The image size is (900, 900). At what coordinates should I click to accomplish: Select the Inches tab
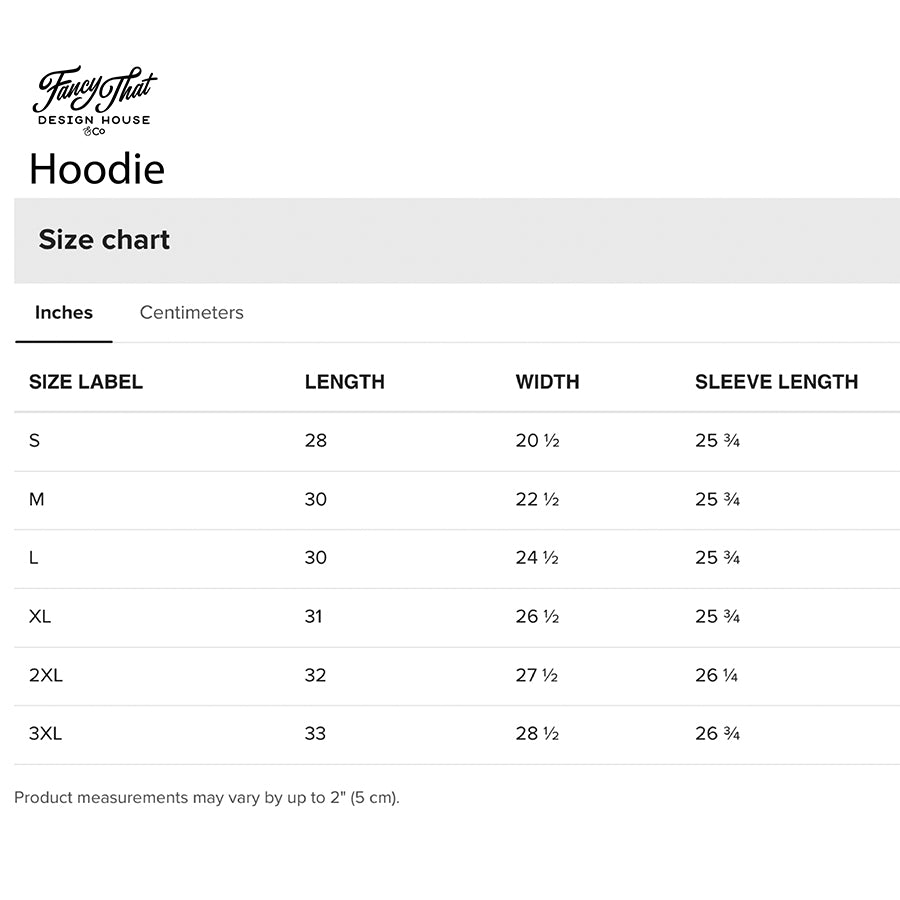[x=64, y=313]
